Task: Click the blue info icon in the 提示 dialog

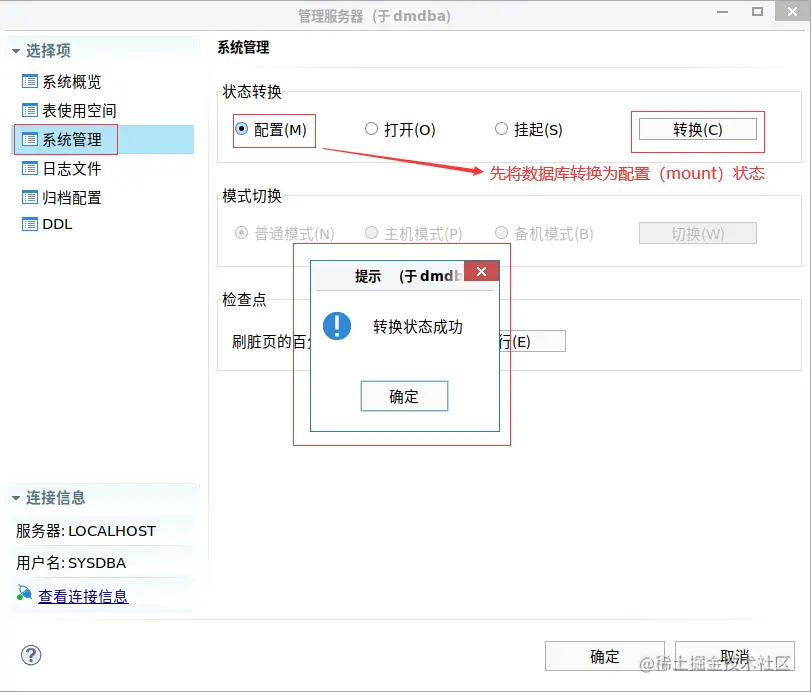Action: click(x=337, y=325)
